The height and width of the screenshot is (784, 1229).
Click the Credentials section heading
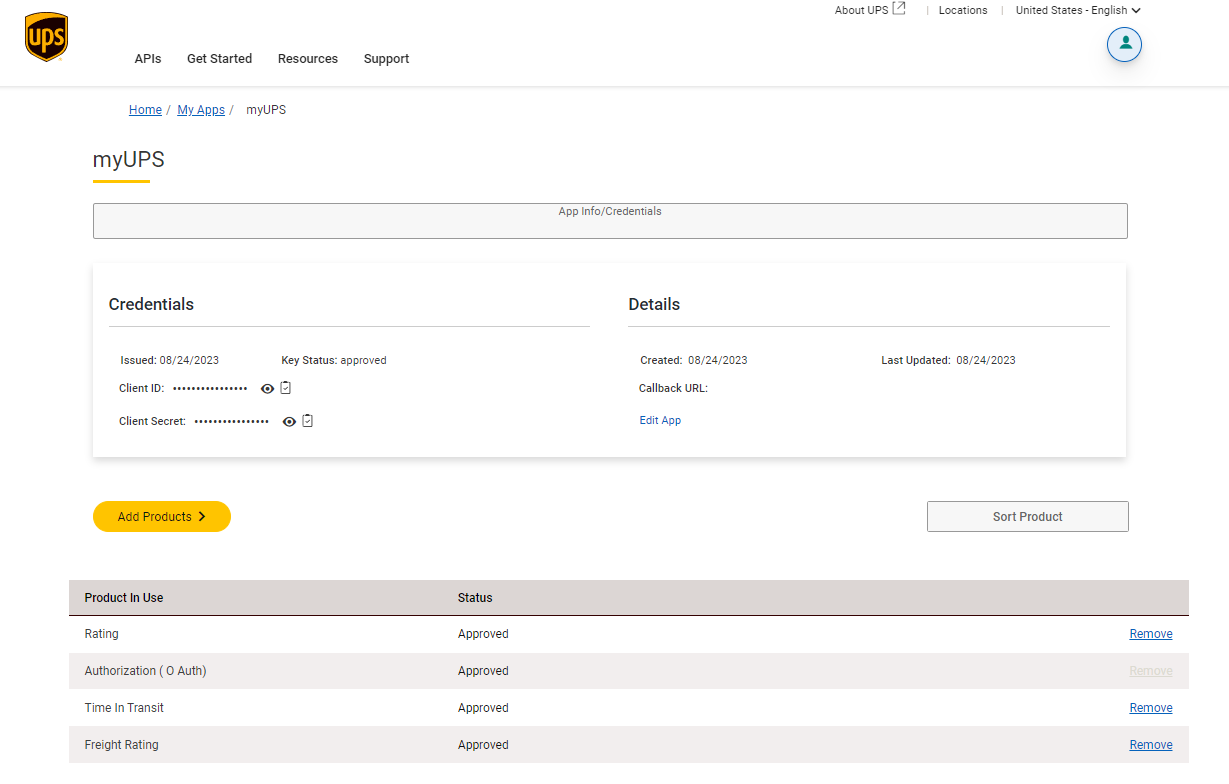point(151,304)
